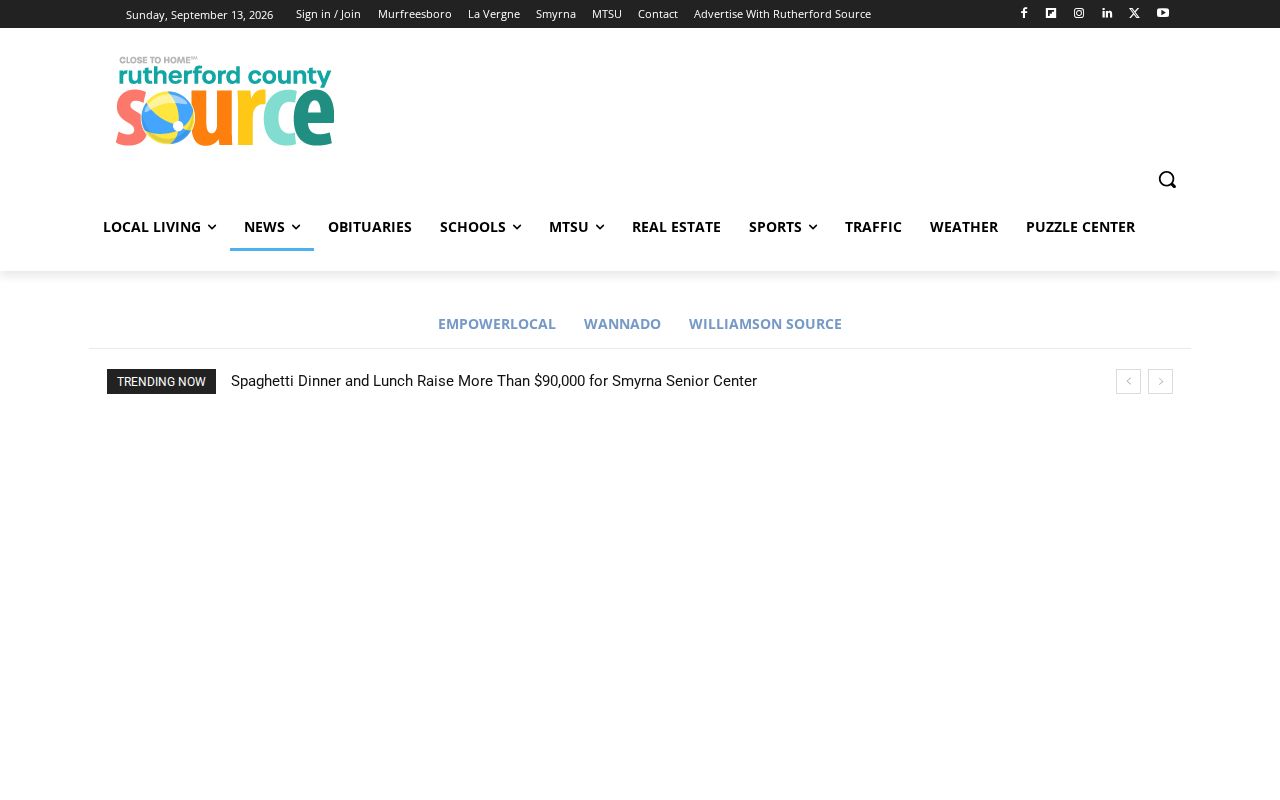The image size is (1280, 800).
Task: Show previous trending story arrow
Action: pyautogui.click(x=1128, y=381)
